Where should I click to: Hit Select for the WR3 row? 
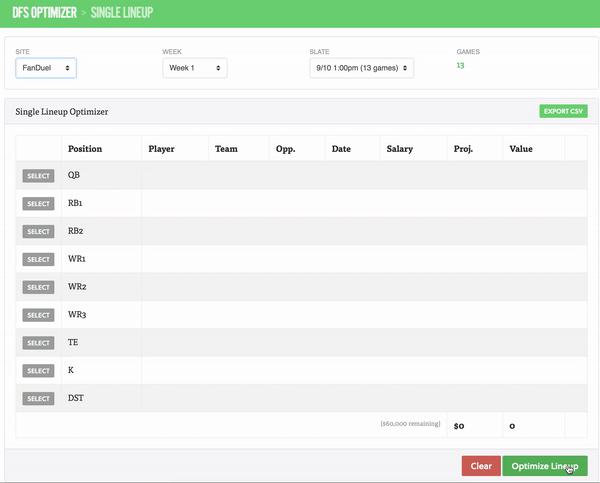tap(38, 315)
